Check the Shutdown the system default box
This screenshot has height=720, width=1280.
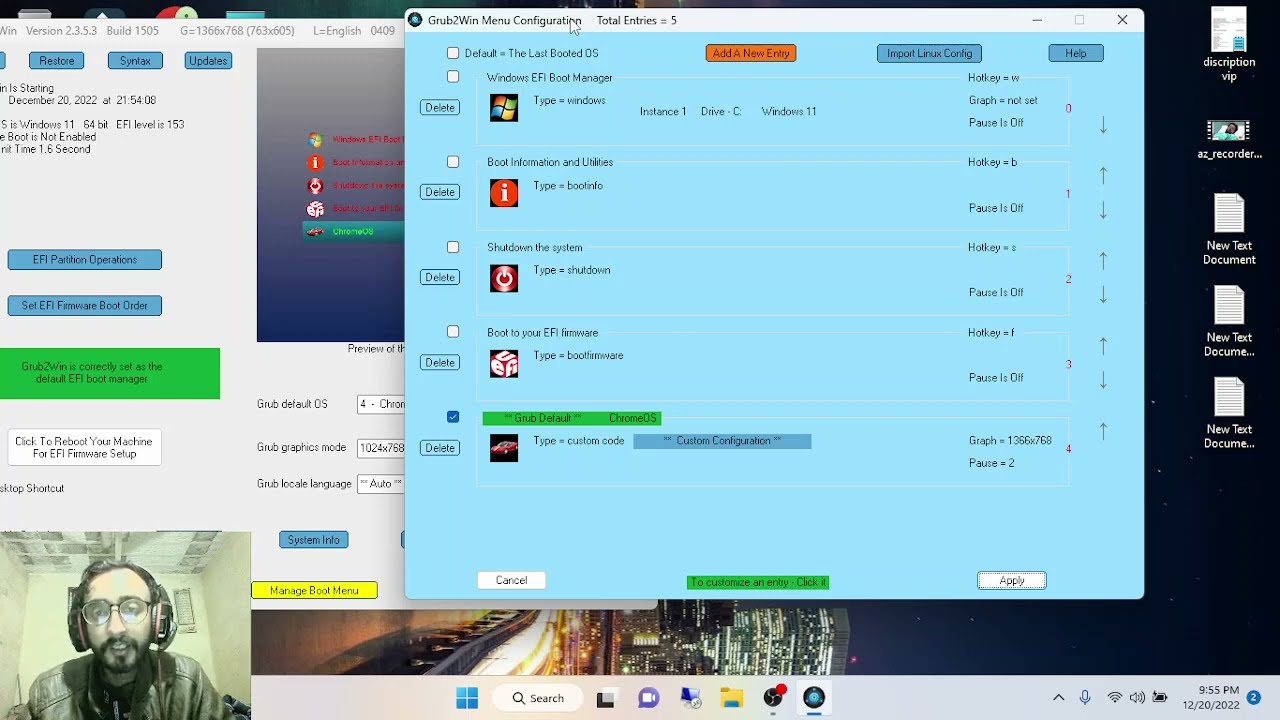[x=453, y=247]
